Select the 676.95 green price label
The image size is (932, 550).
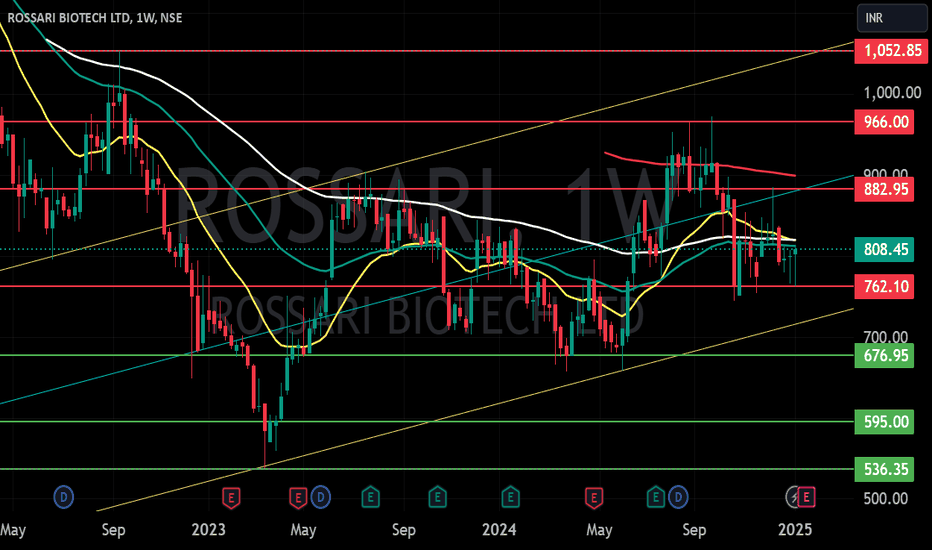click(884, 356)
